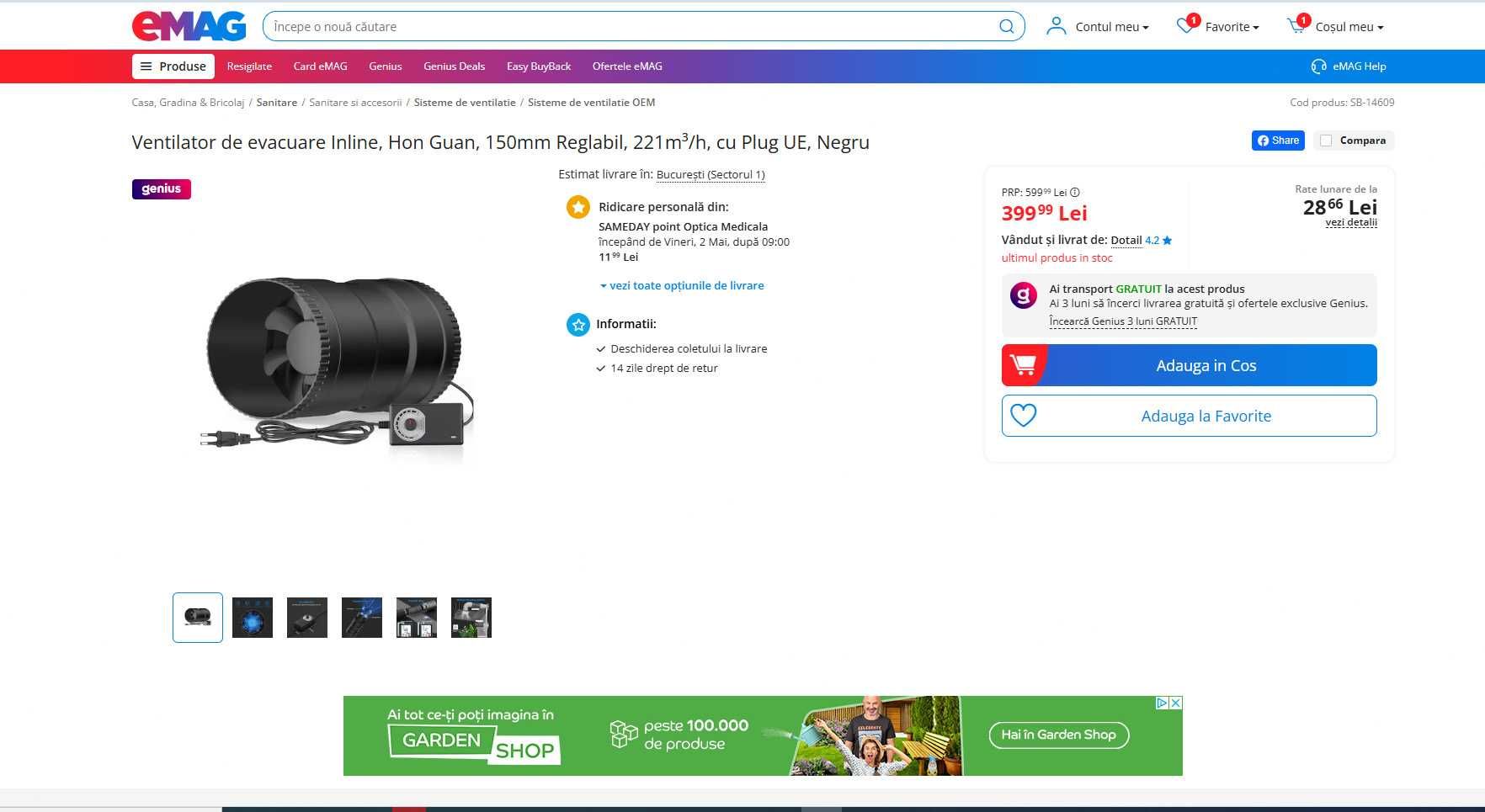Open the Contul meu dropdown
Screen dimensions: 1485x812
pos(1113,27)
